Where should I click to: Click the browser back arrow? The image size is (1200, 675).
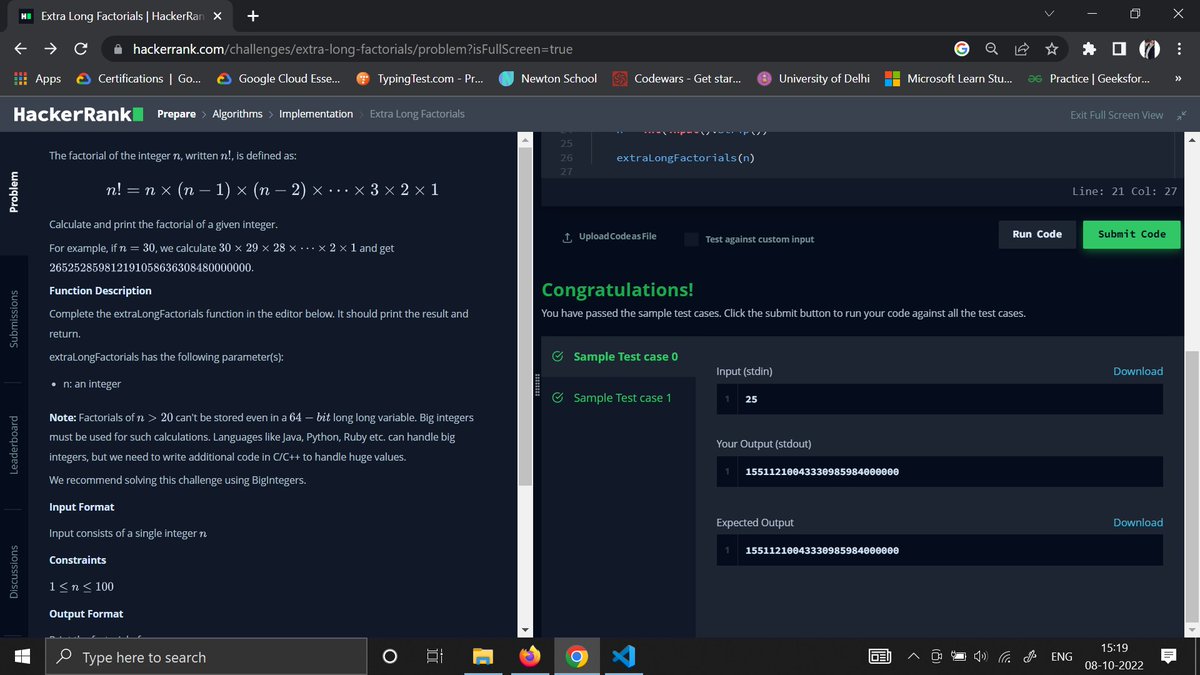[21, 48]
